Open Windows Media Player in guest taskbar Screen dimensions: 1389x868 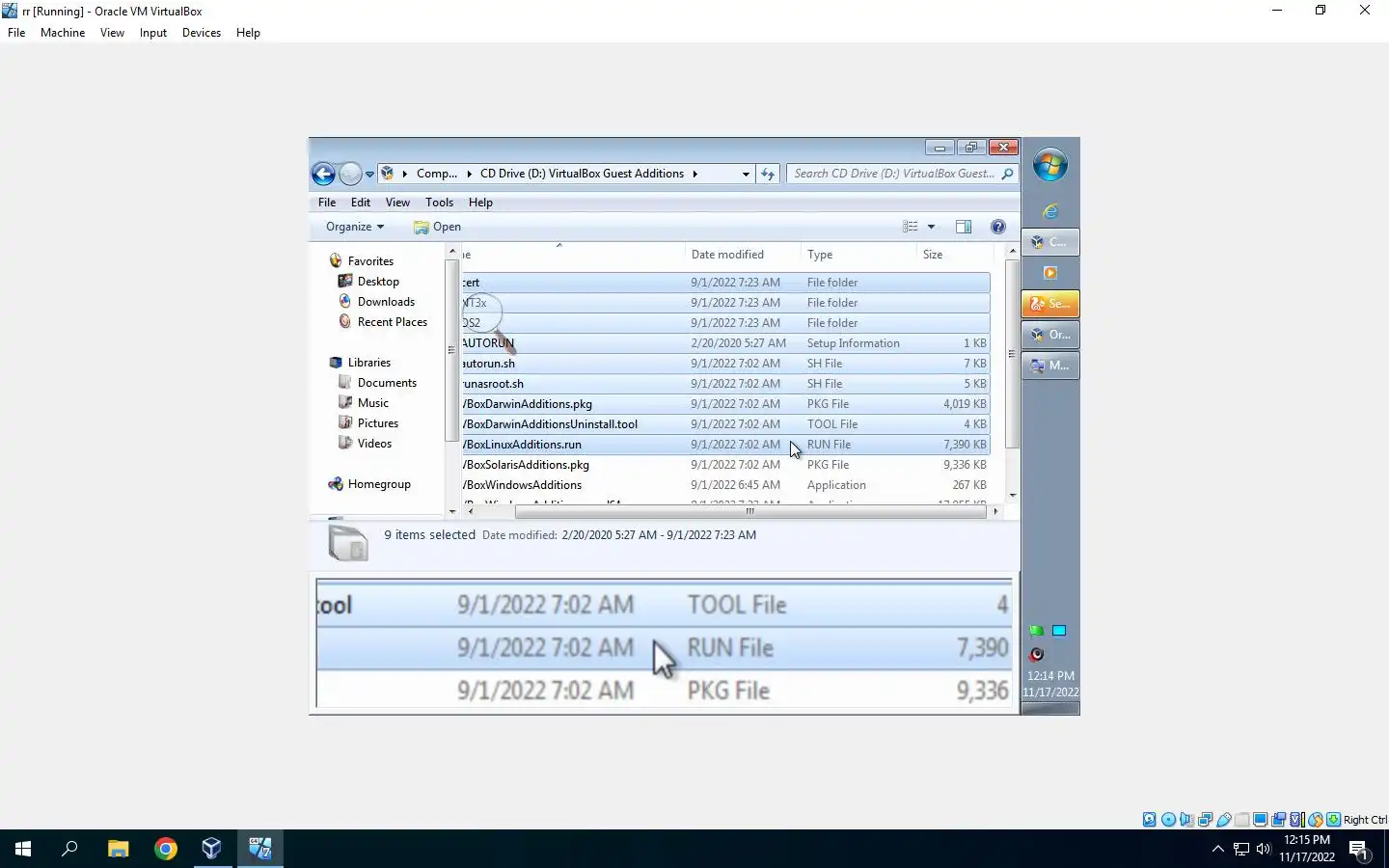(x=1050, y=273)
